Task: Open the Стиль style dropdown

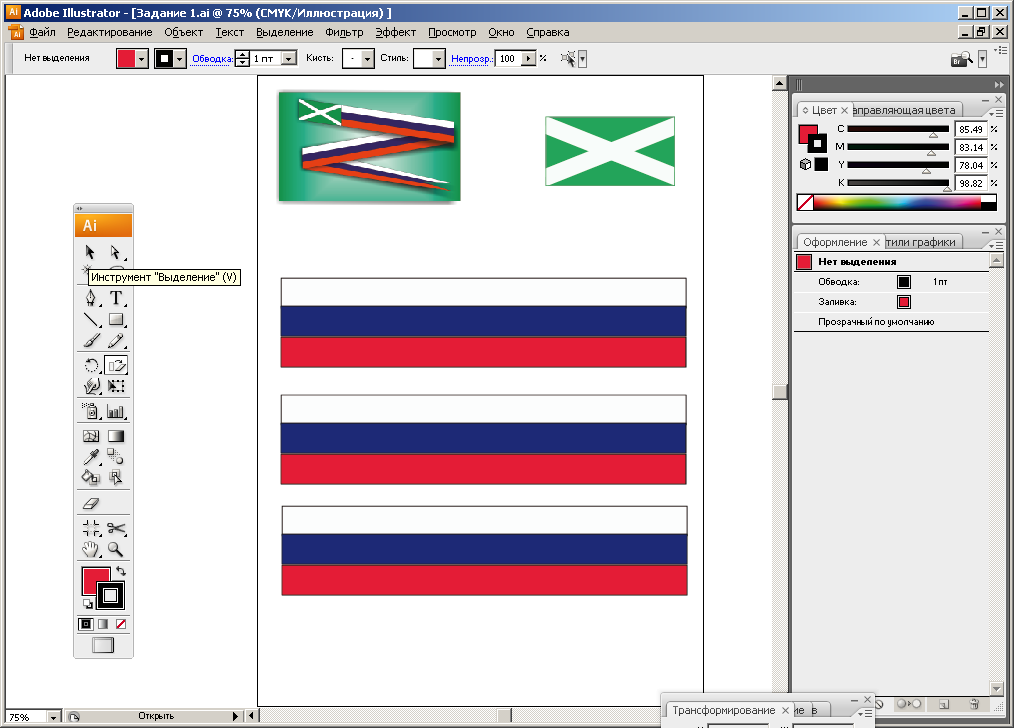Action: click(438, 59)
